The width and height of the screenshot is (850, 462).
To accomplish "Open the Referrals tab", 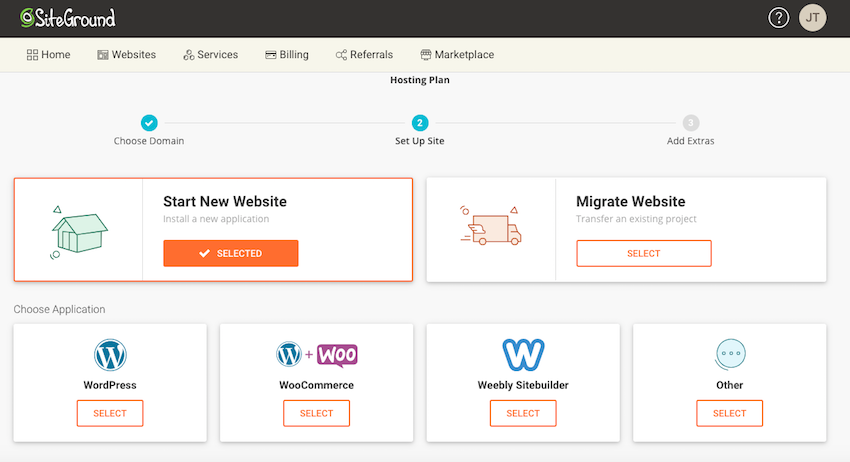I will [364, 54].
